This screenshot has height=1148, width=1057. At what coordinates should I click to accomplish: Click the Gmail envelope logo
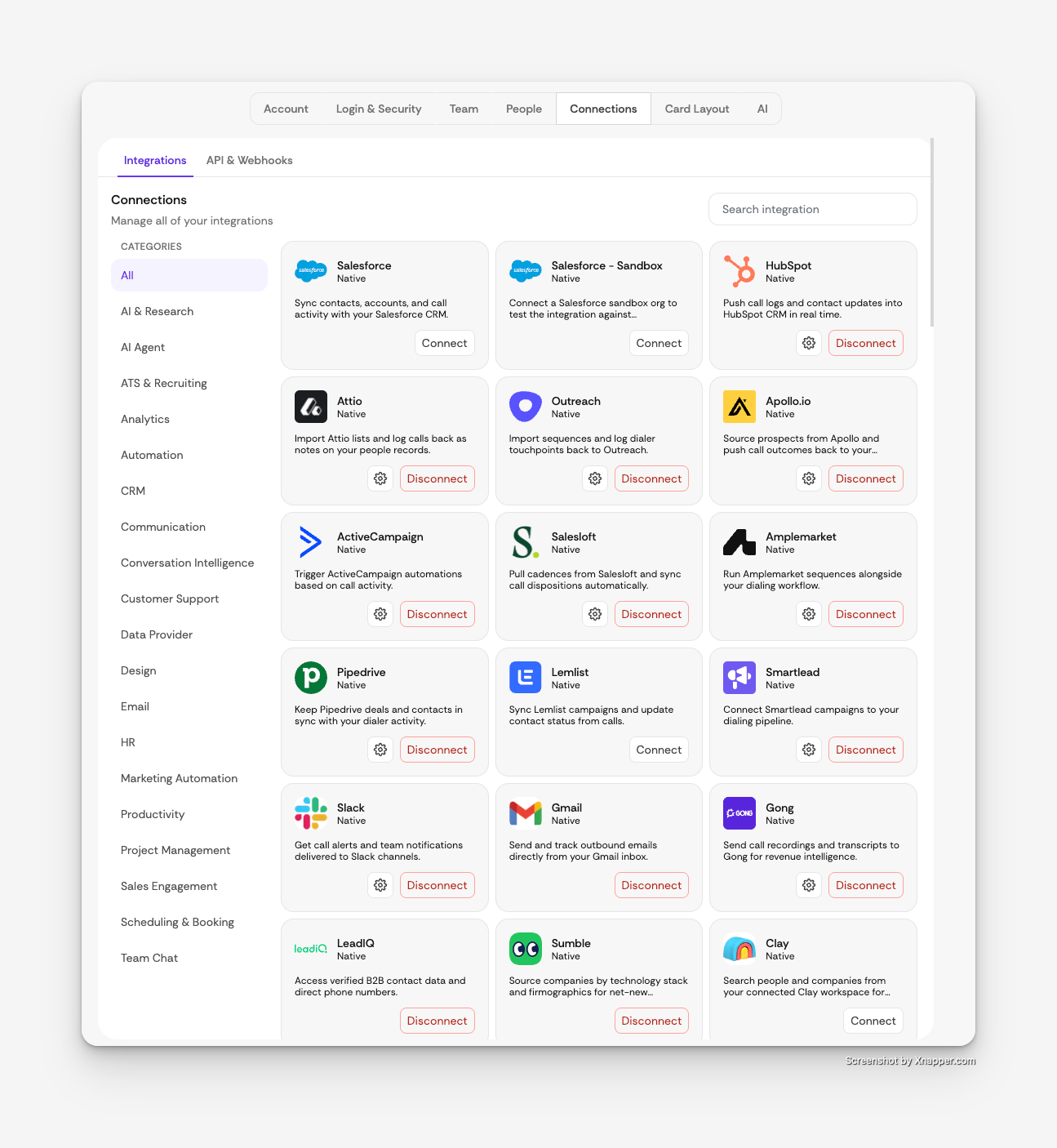[526, 812]
